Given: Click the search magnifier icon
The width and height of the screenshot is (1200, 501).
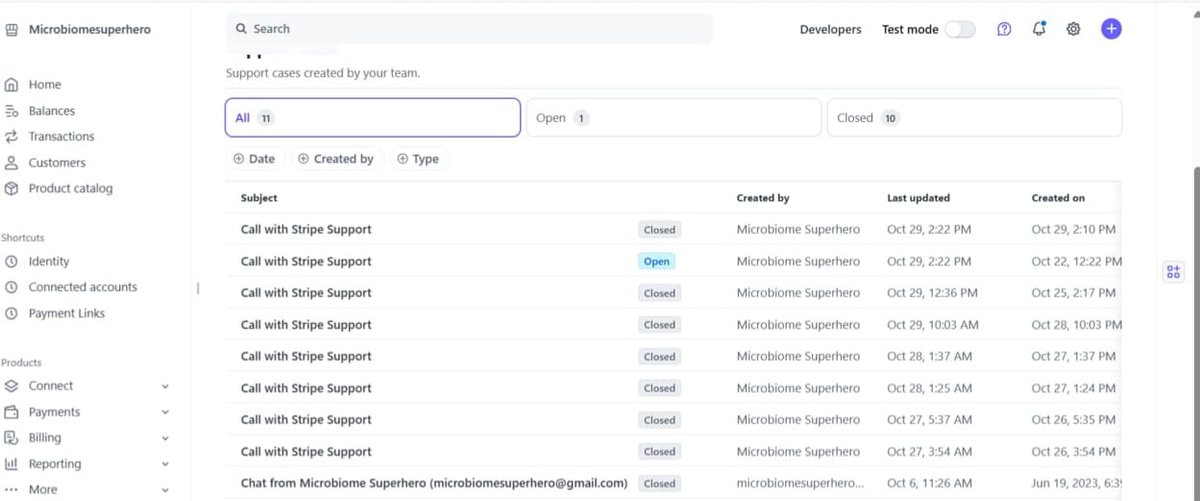Looking at the screenshot, I should 241,29.
